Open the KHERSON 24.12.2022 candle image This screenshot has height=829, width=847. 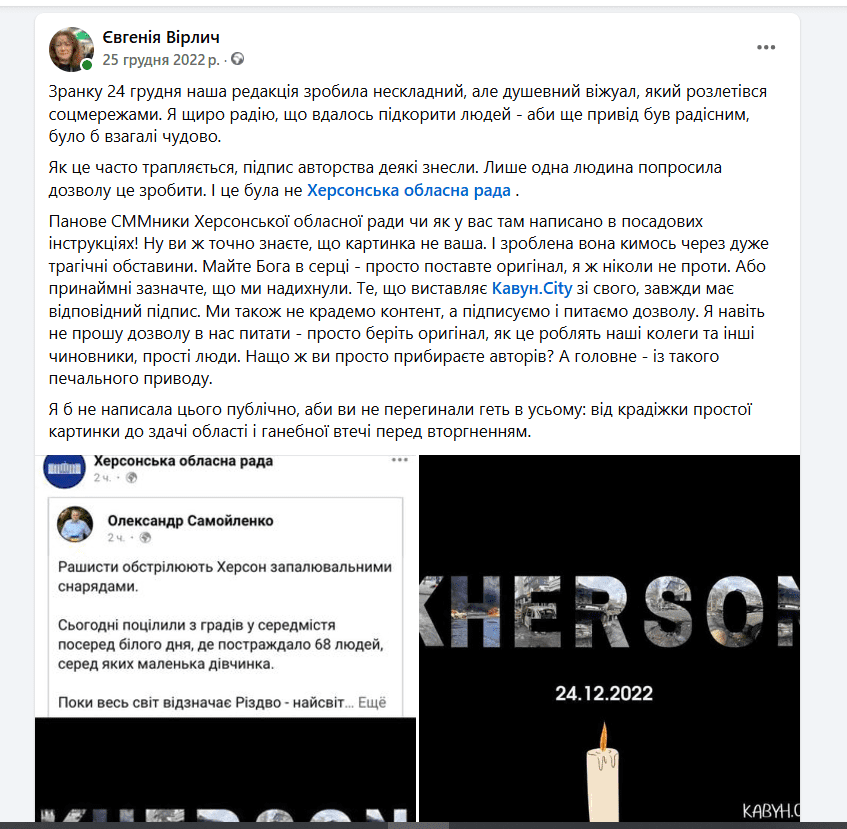[x=609, y=638]
